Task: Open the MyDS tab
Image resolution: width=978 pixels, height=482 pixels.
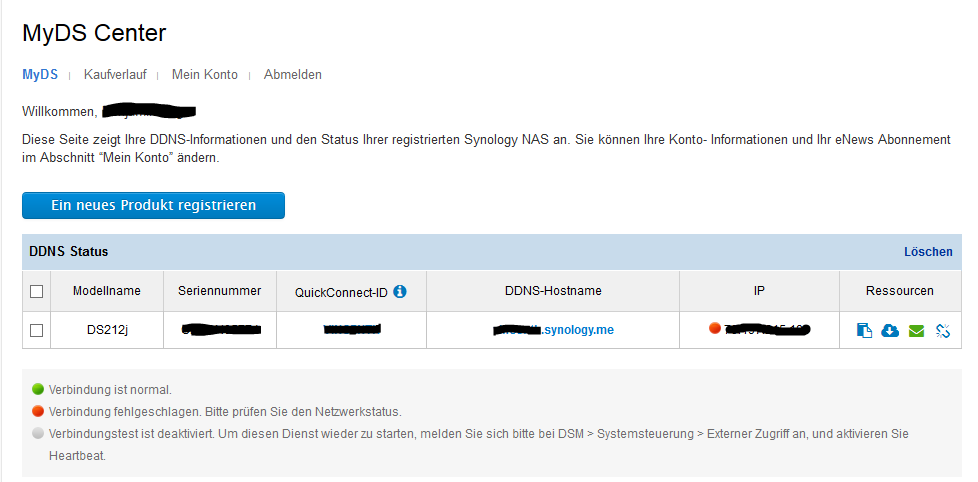Action: (40, 74)
